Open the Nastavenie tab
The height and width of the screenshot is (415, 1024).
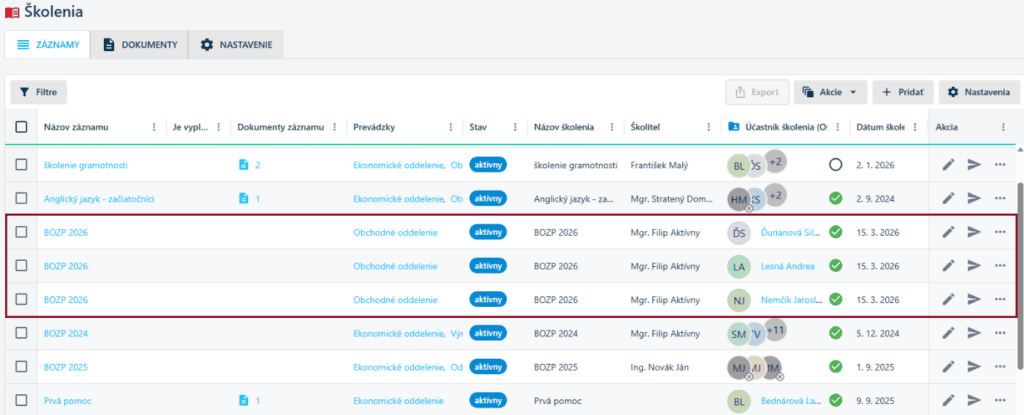(x=235, y=44)
